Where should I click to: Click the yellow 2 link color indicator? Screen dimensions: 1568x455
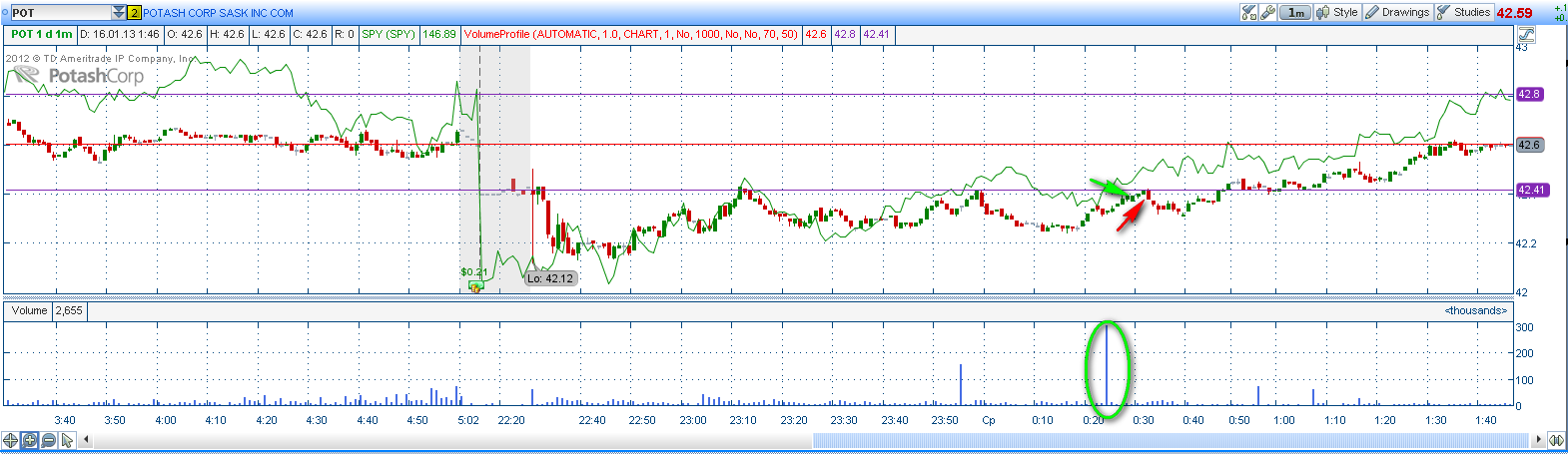pyautogui.click(x=134, y=13)
